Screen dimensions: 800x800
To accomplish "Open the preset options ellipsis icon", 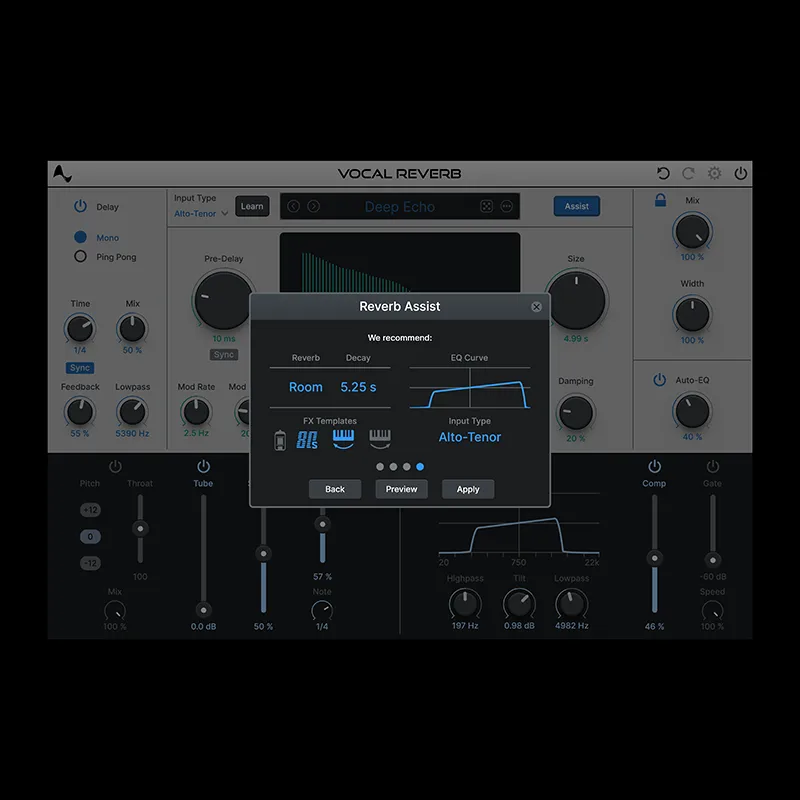I will click(x=507, y=206).
